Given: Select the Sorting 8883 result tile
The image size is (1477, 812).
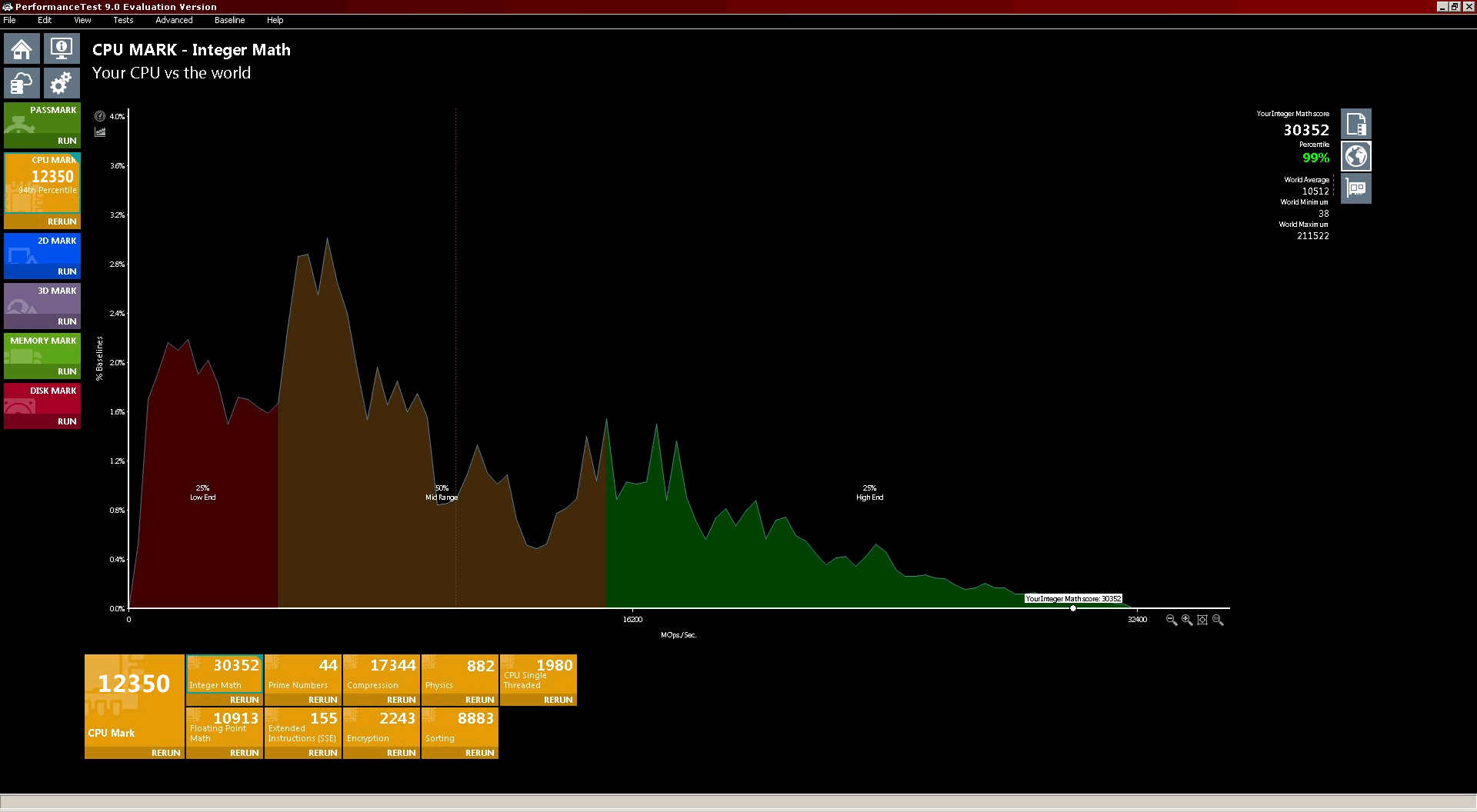Looking at the screenshot, I should (x=460, y=727).
